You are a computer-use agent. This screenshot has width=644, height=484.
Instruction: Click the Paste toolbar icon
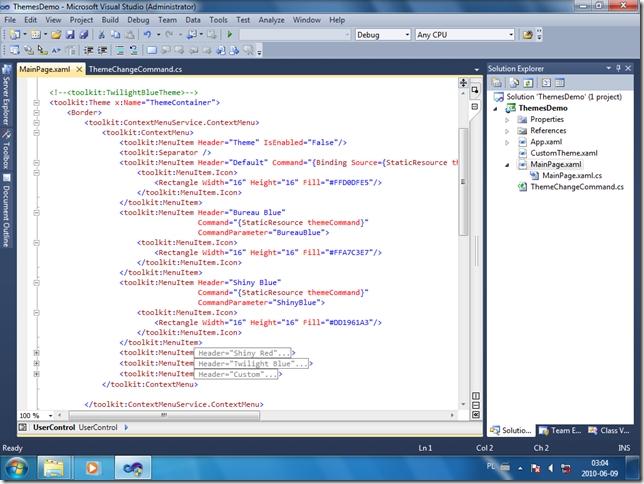click(x=129, y=35)
